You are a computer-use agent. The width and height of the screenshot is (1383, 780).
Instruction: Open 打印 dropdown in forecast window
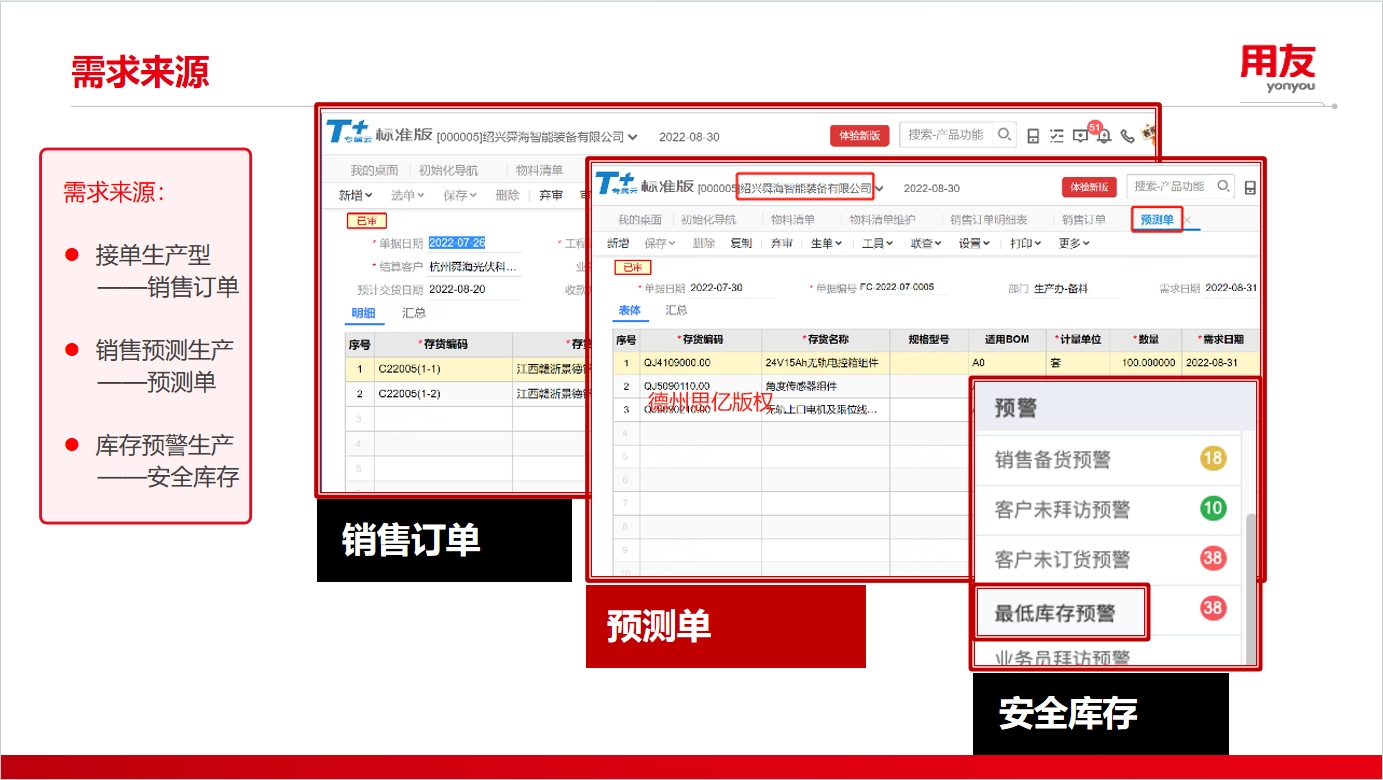coord(1025,243)
